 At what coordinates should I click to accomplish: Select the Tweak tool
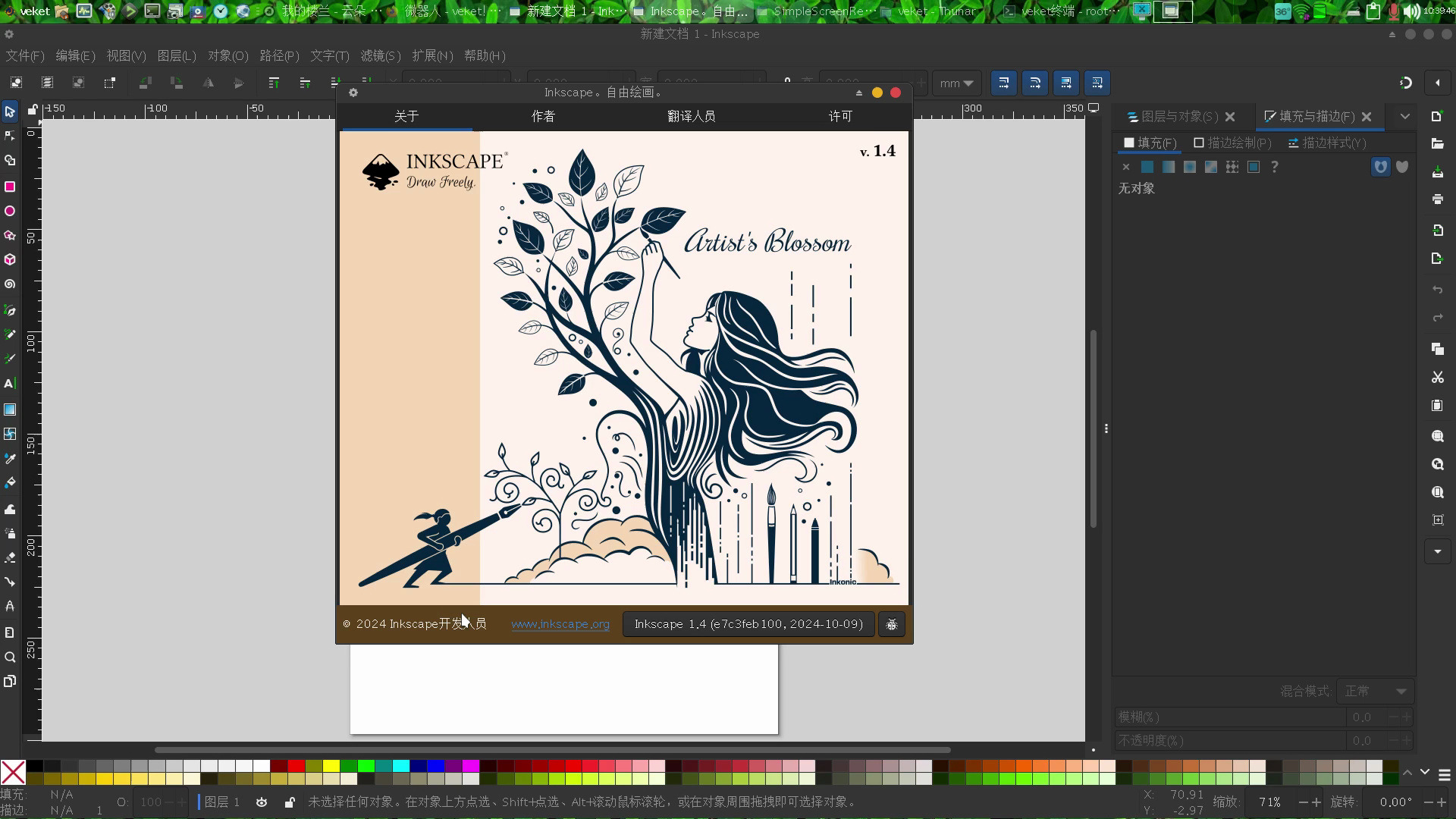(10, 509)
